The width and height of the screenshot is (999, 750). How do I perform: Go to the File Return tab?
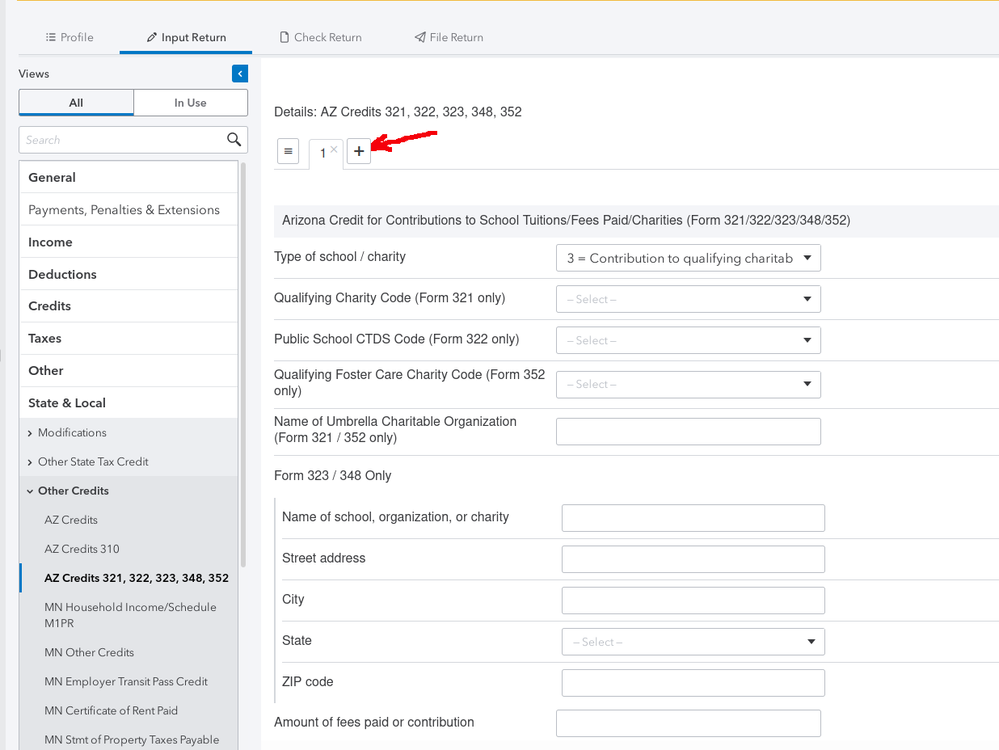448,37
